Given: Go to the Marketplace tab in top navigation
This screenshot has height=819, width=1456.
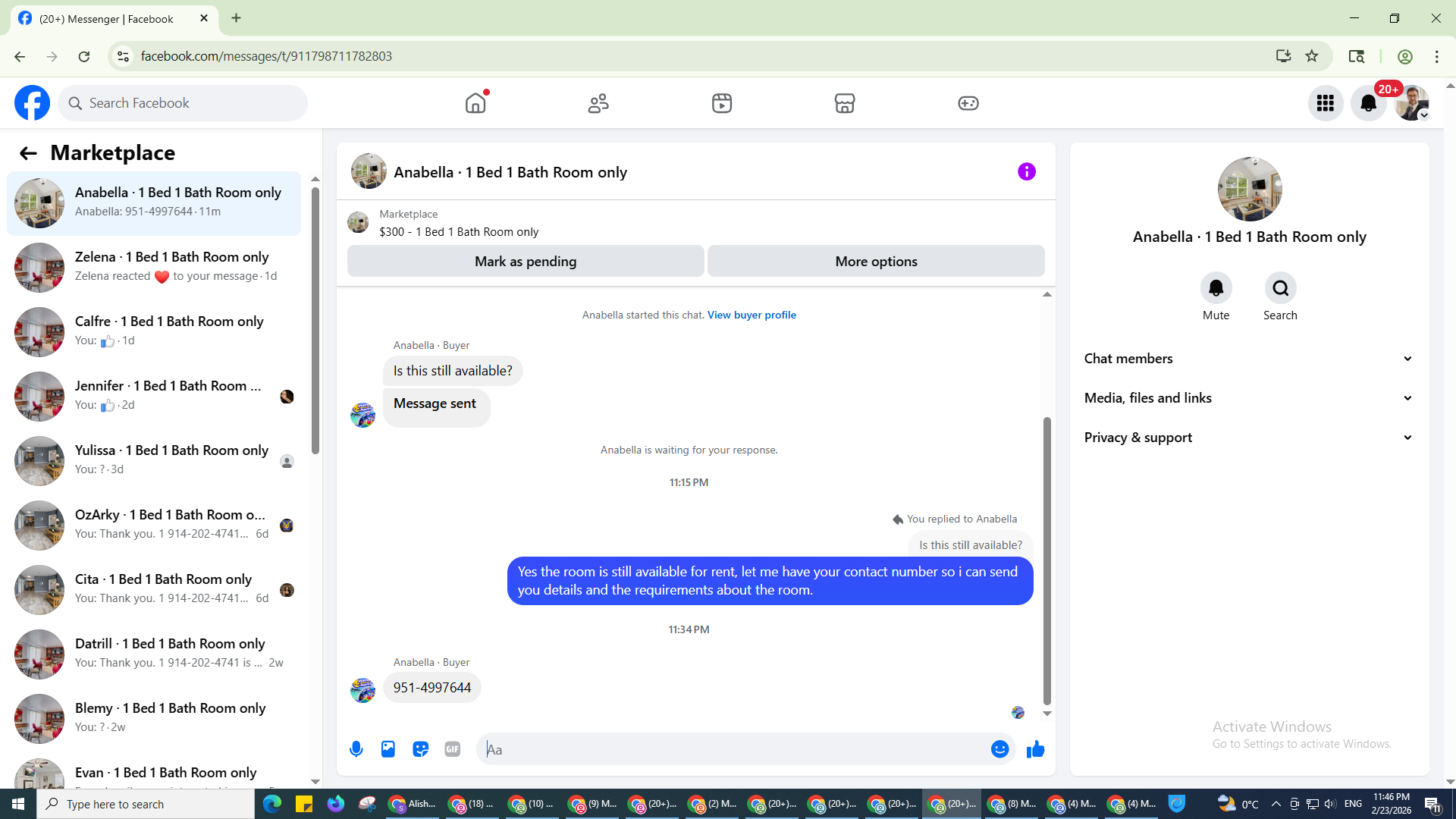Looking at the screenshot, I should 845,103.
